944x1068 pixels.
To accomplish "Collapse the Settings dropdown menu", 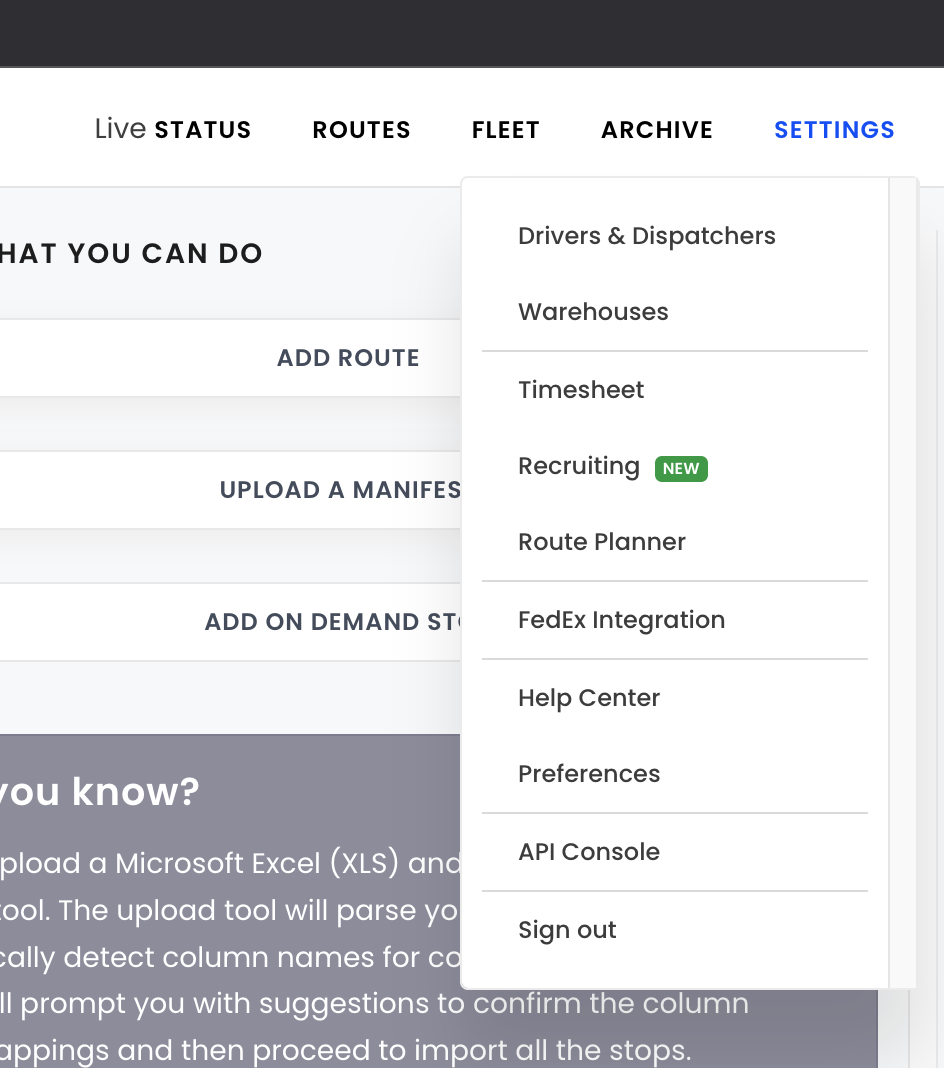I will point(834,130).
